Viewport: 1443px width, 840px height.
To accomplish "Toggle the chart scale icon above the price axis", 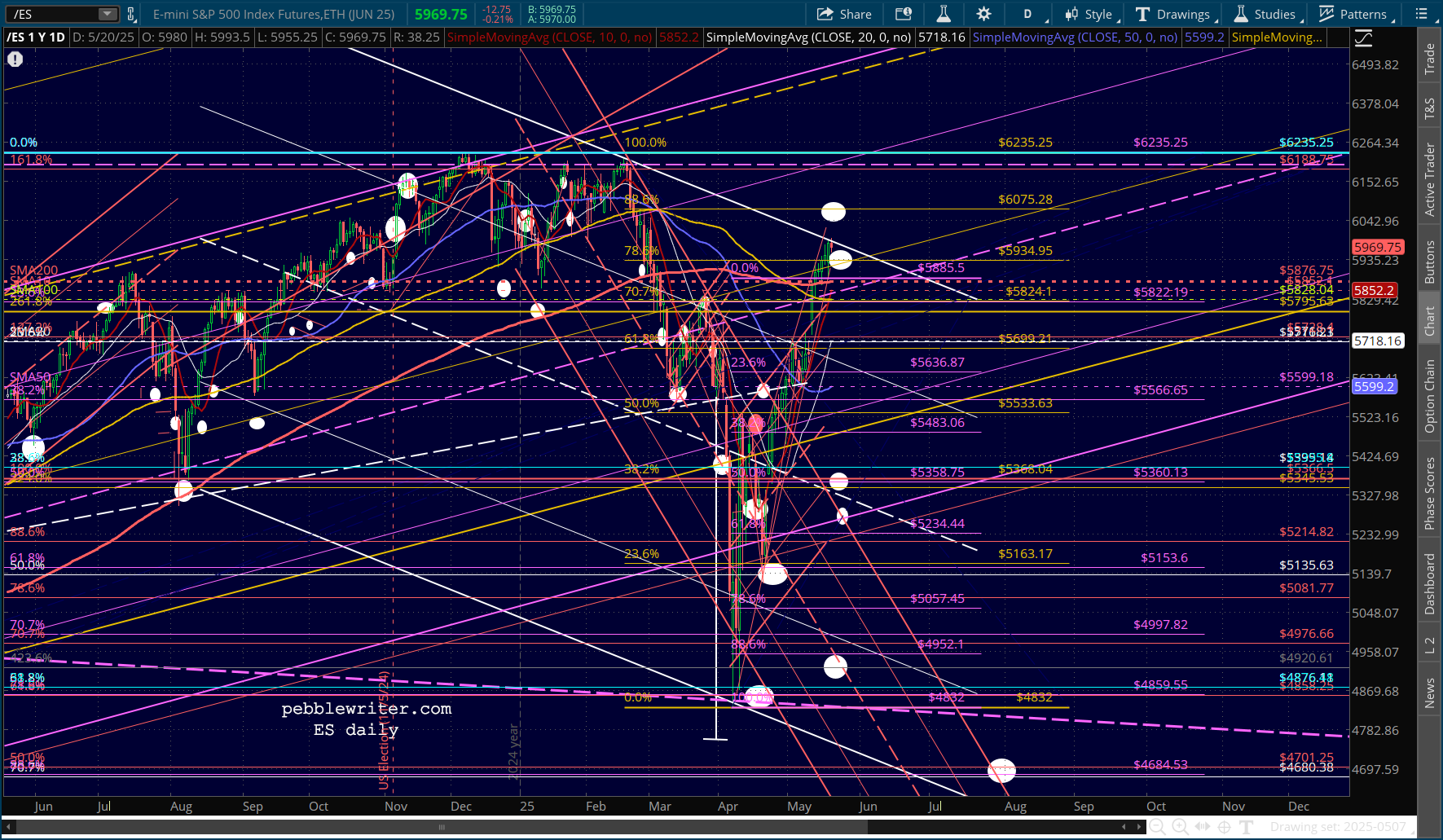I will pos(1363,37).
